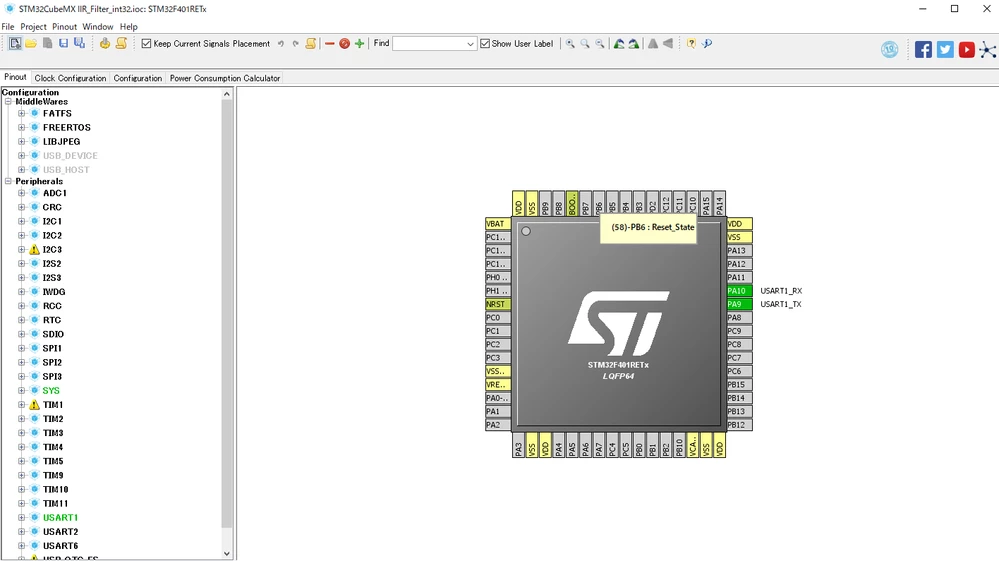Click the Twitter icon link

[945, 50]
